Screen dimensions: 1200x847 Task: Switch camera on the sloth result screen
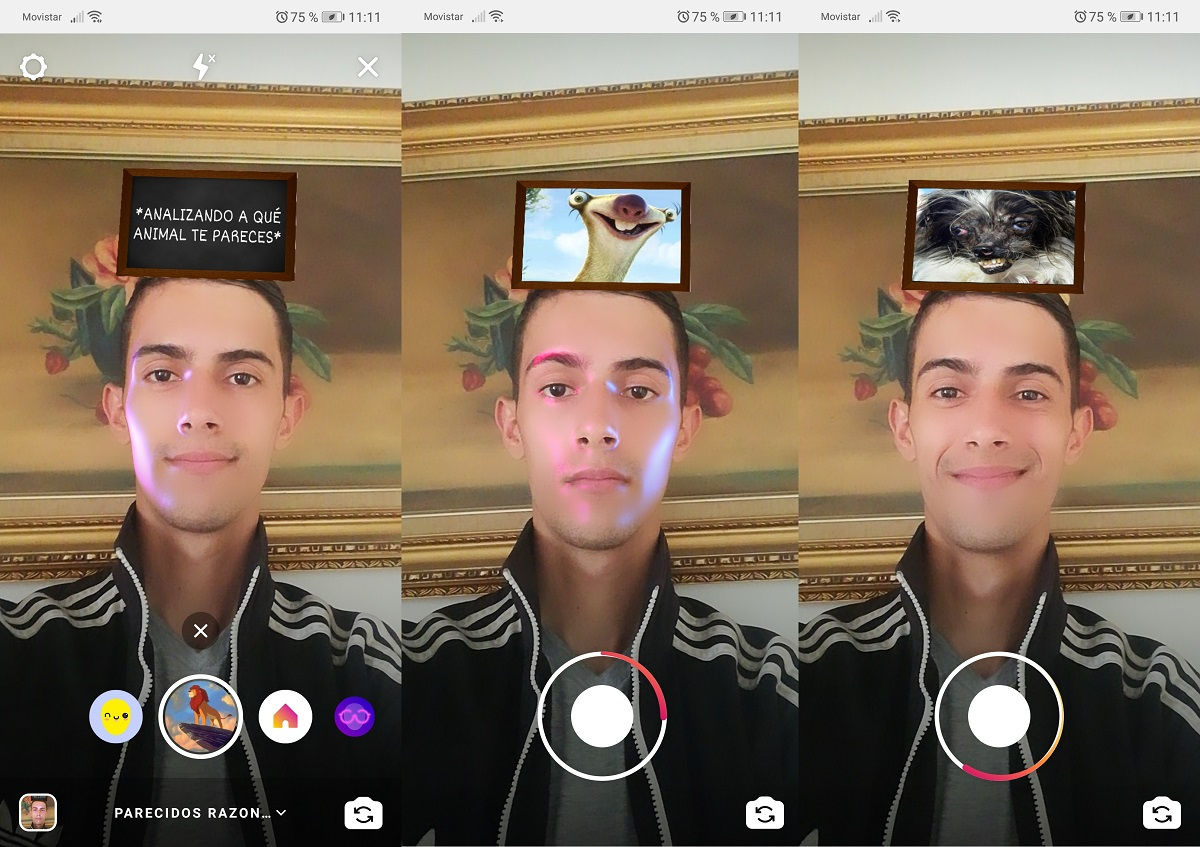pyautogui.click(x=765, y=814)
